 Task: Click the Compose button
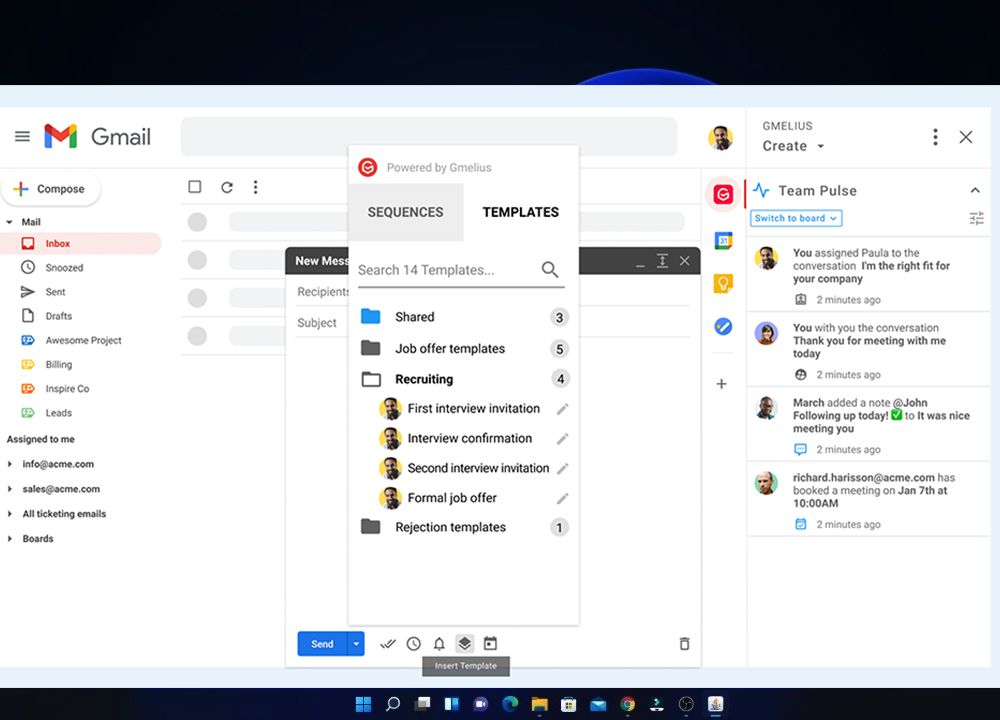click(51, 189)
